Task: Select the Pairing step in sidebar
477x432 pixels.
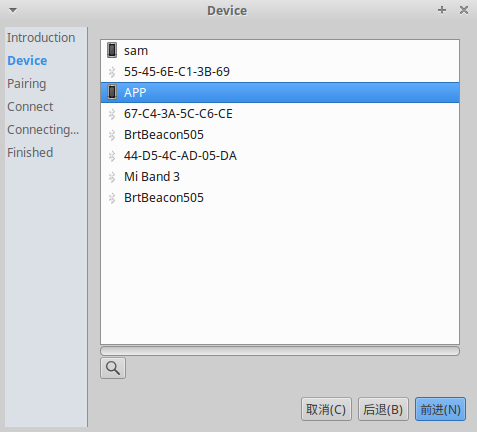Action: (x=27, y=84)
